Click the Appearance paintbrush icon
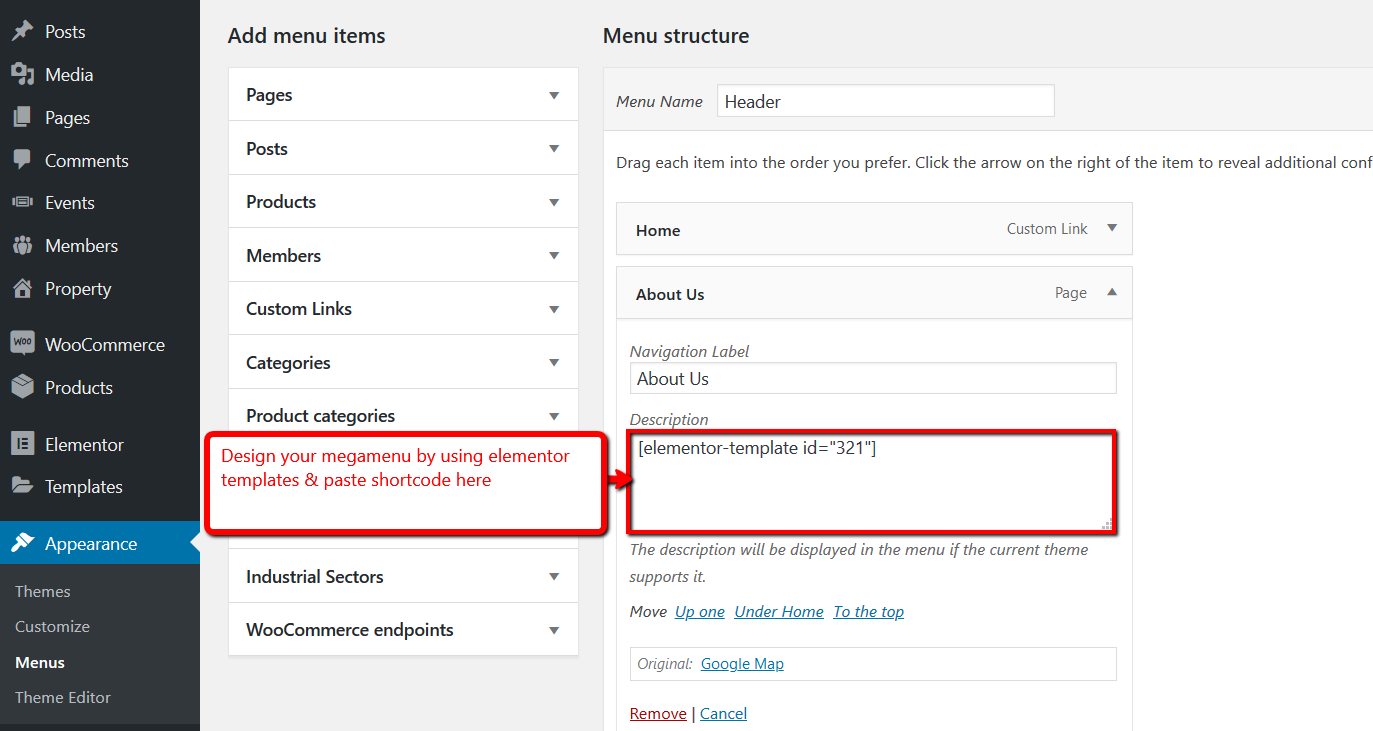Image resolution: width=1373 pixels, height=731 pixels. click(22, 543)
